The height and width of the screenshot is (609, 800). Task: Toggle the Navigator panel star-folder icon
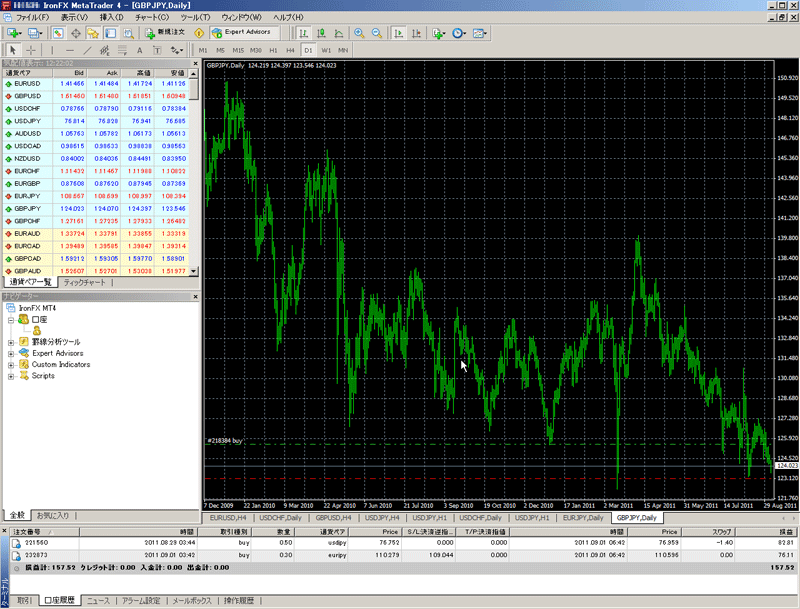[93, 33]
